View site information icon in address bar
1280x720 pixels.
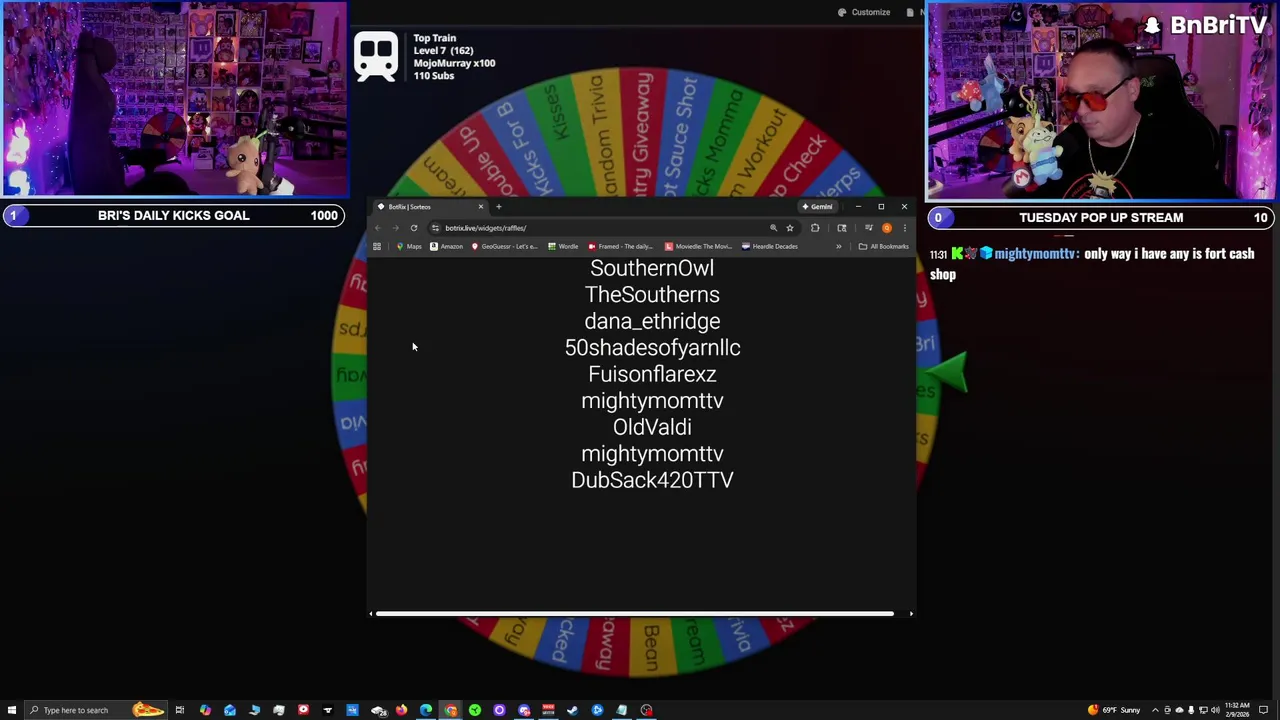[x=435, y=228]
